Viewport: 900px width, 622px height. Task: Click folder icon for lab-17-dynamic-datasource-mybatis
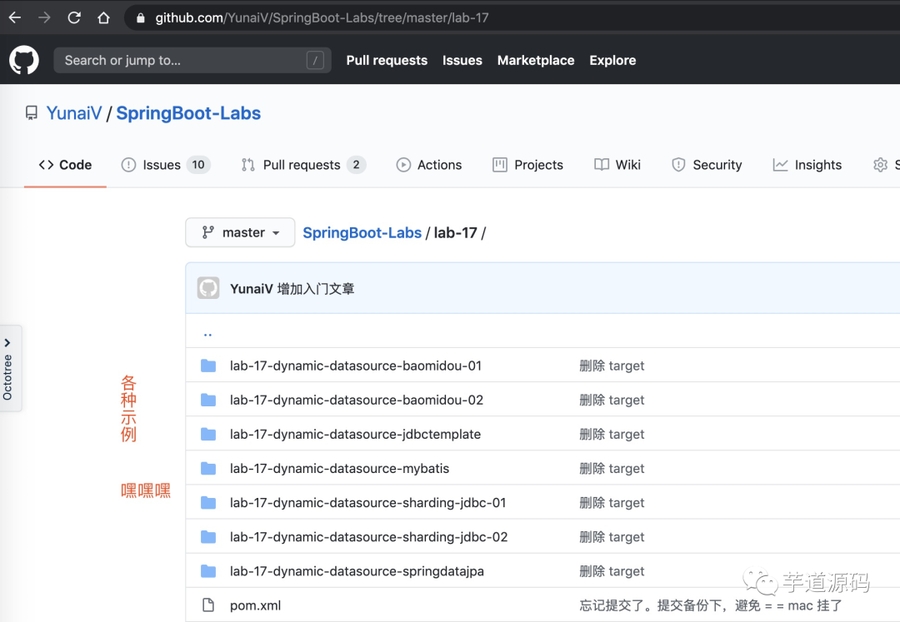click(208, 468)
